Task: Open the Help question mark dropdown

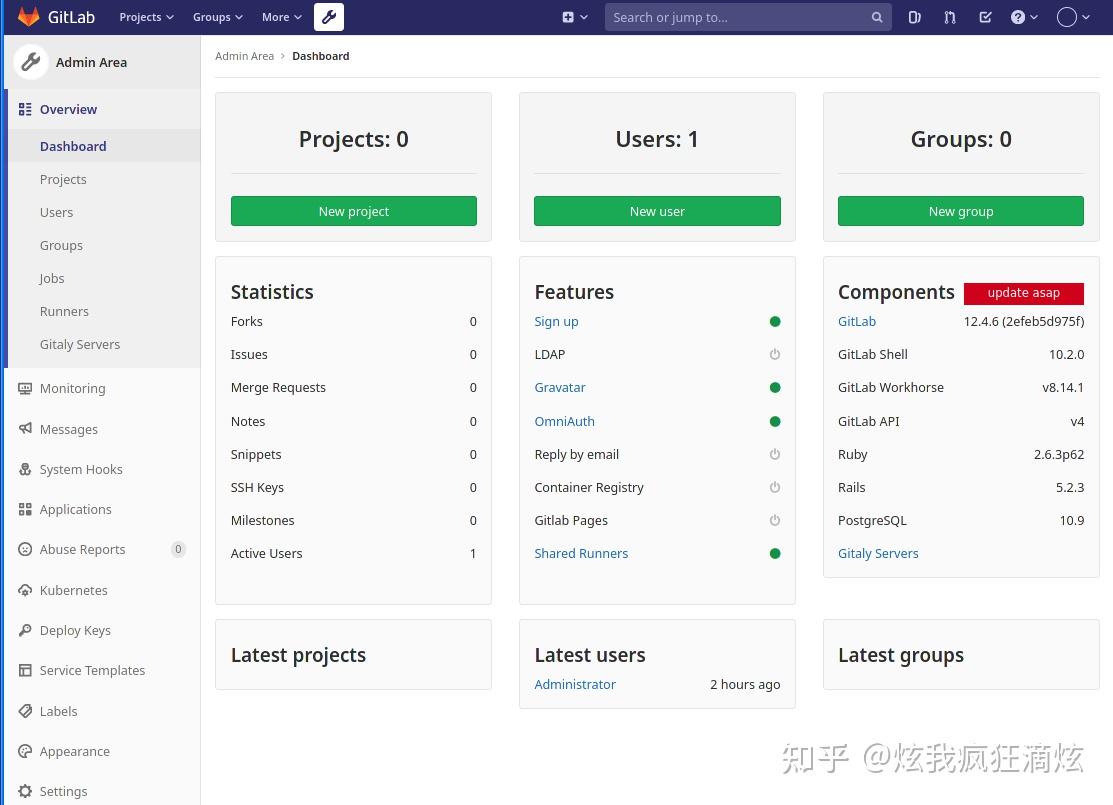Action: [1022, 17]
